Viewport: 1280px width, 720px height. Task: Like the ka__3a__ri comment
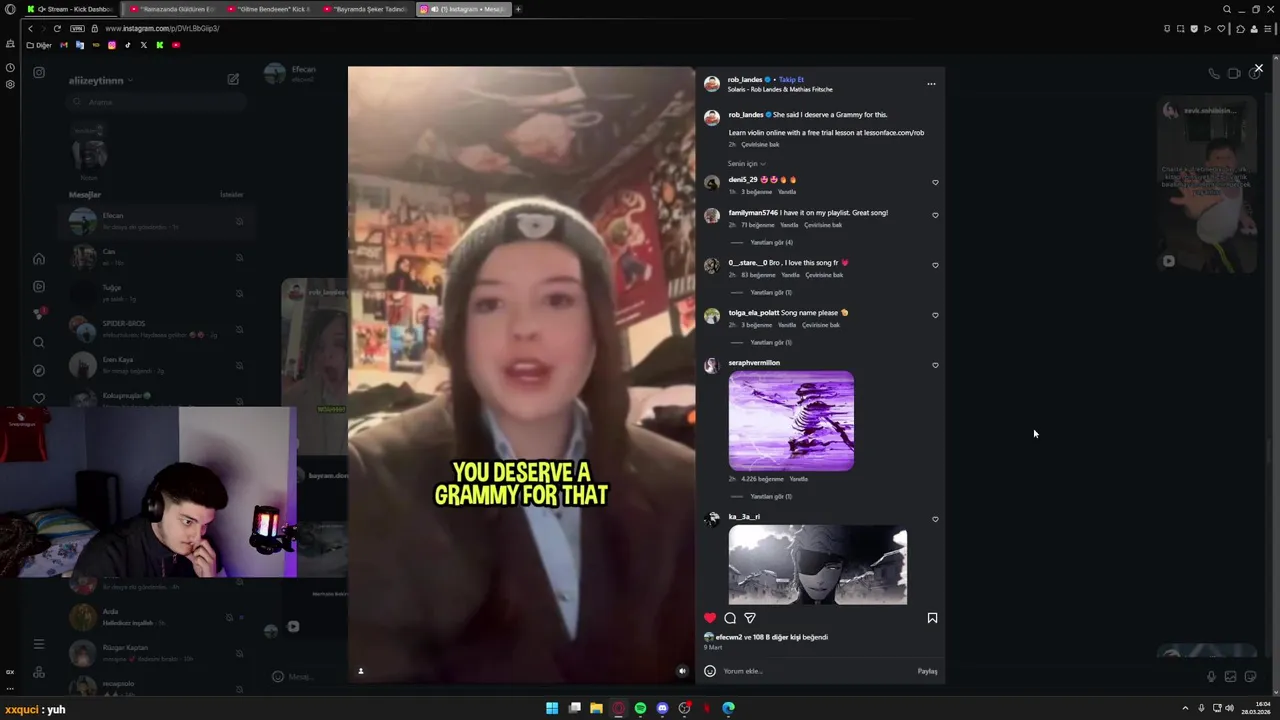click(x=935, y=519)
